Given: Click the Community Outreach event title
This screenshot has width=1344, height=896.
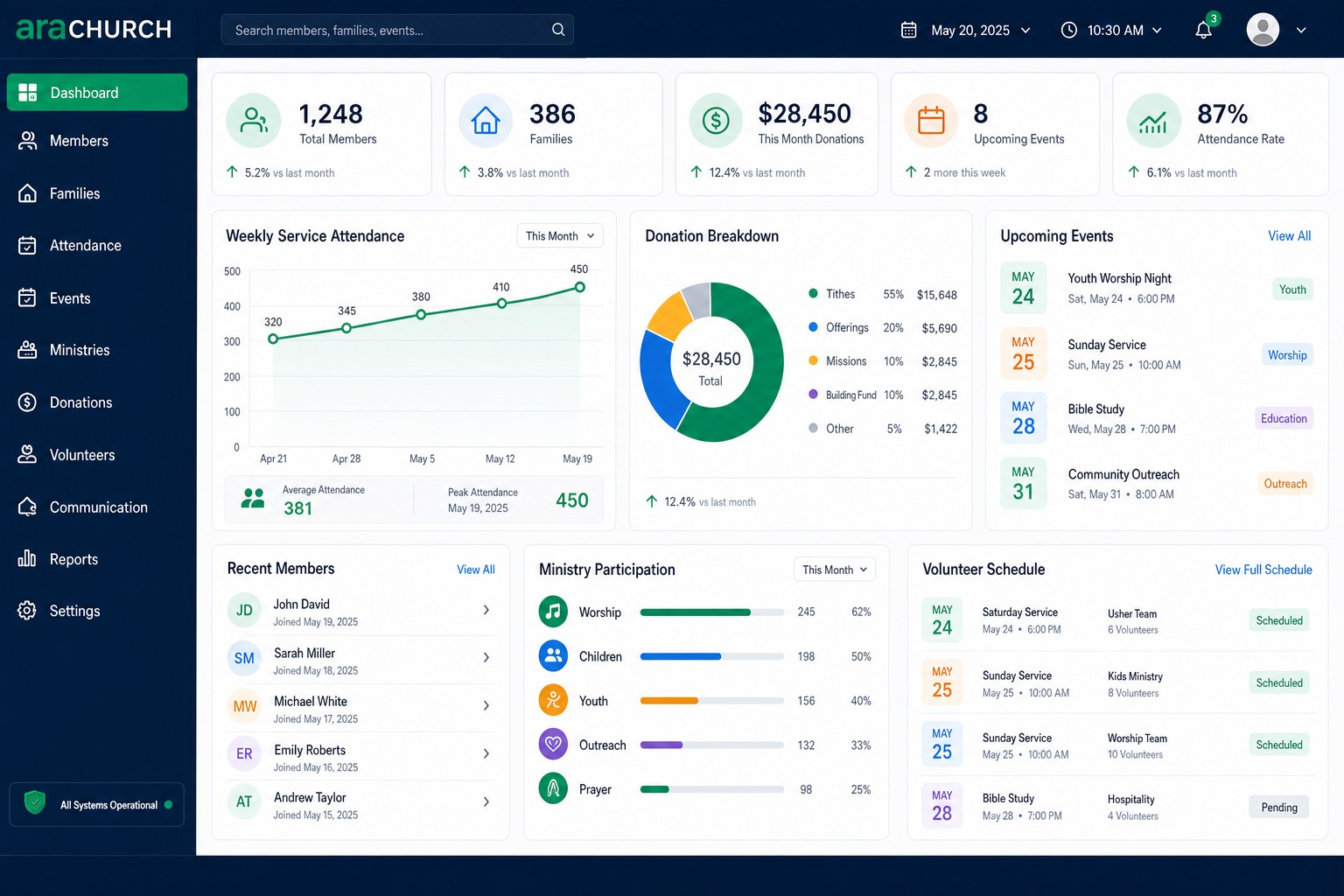Looking at the screenshot, I should coord(1123,474).
